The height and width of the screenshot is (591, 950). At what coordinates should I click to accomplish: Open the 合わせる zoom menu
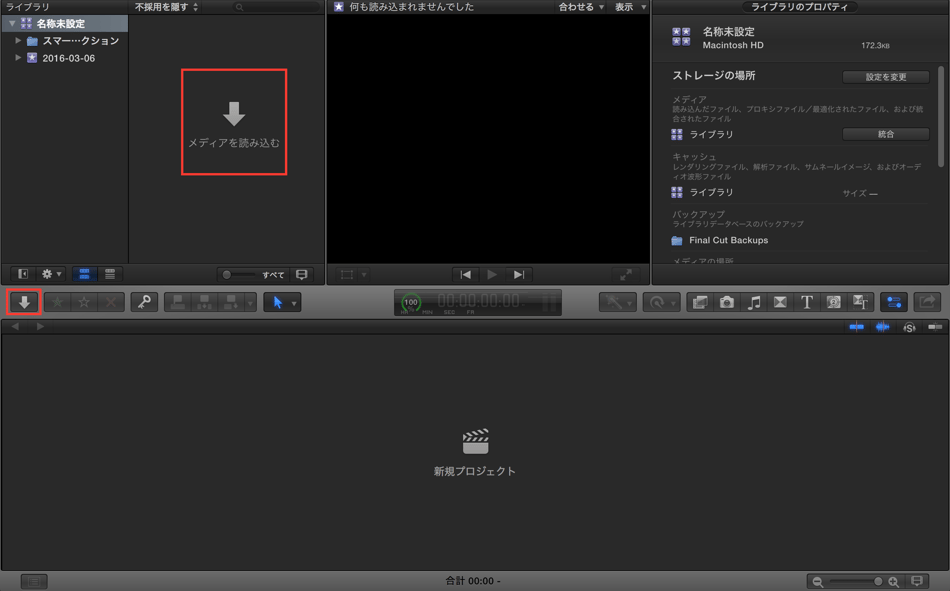click(x=581, y=7)
